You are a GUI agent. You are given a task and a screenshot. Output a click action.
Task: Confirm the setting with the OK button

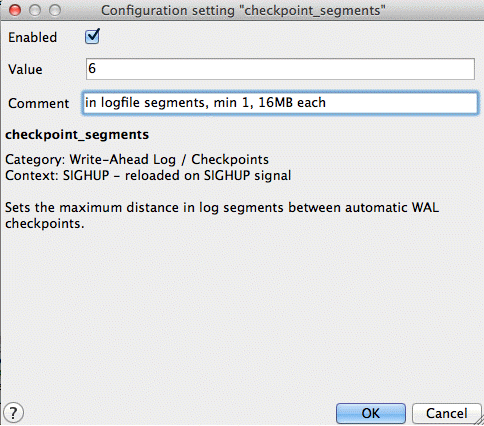point(371,413)
